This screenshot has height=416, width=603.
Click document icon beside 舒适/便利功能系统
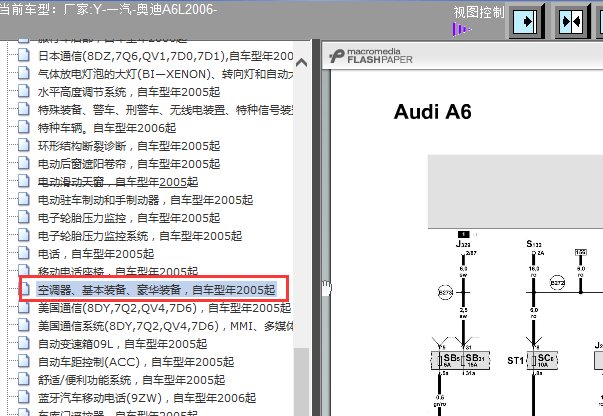pos(23,379)
